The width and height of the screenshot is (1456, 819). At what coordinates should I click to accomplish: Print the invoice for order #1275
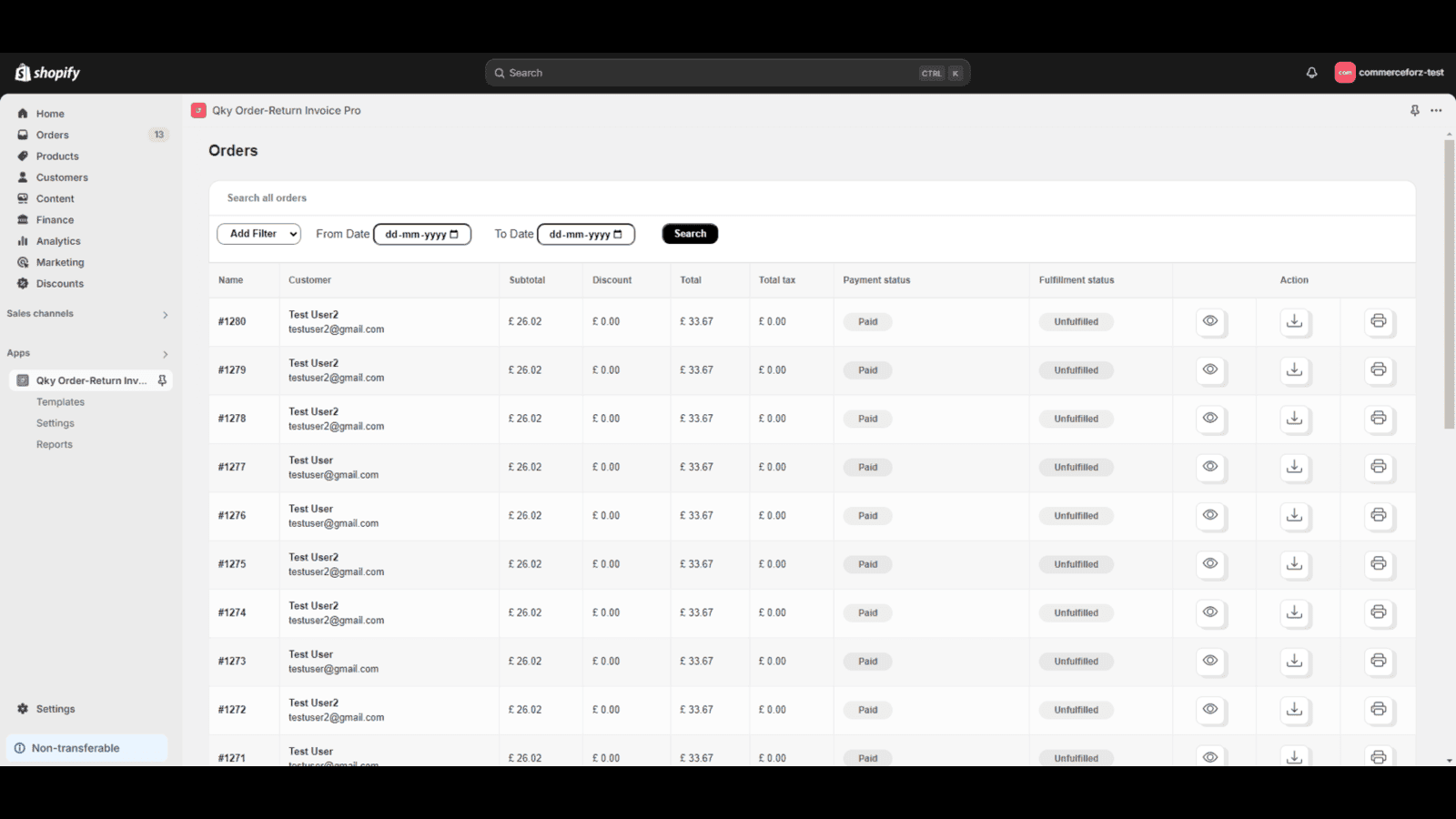1379,564
